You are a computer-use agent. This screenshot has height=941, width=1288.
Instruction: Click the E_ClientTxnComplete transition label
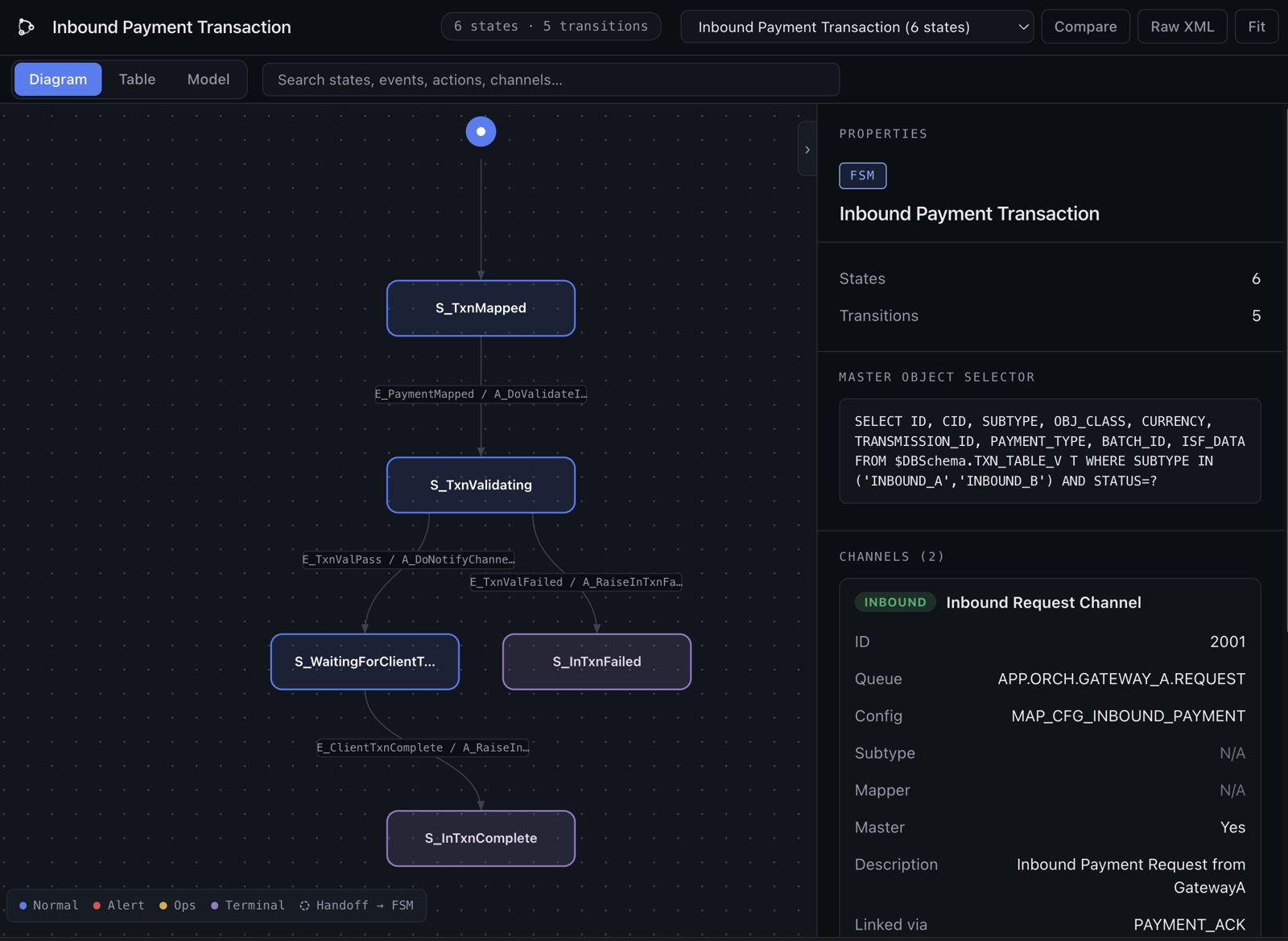pyautogui.click(x=423, y=748)
